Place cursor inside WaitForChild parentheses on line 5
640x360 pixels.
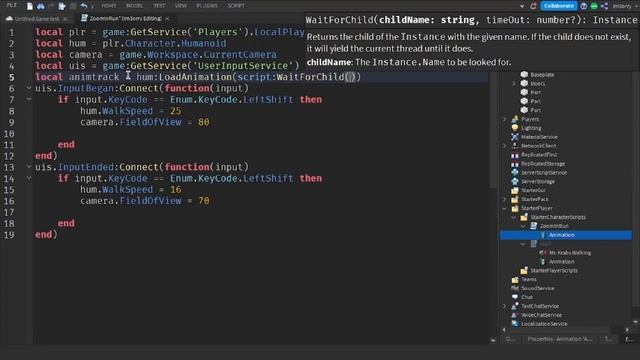click(x=350, y=77)
